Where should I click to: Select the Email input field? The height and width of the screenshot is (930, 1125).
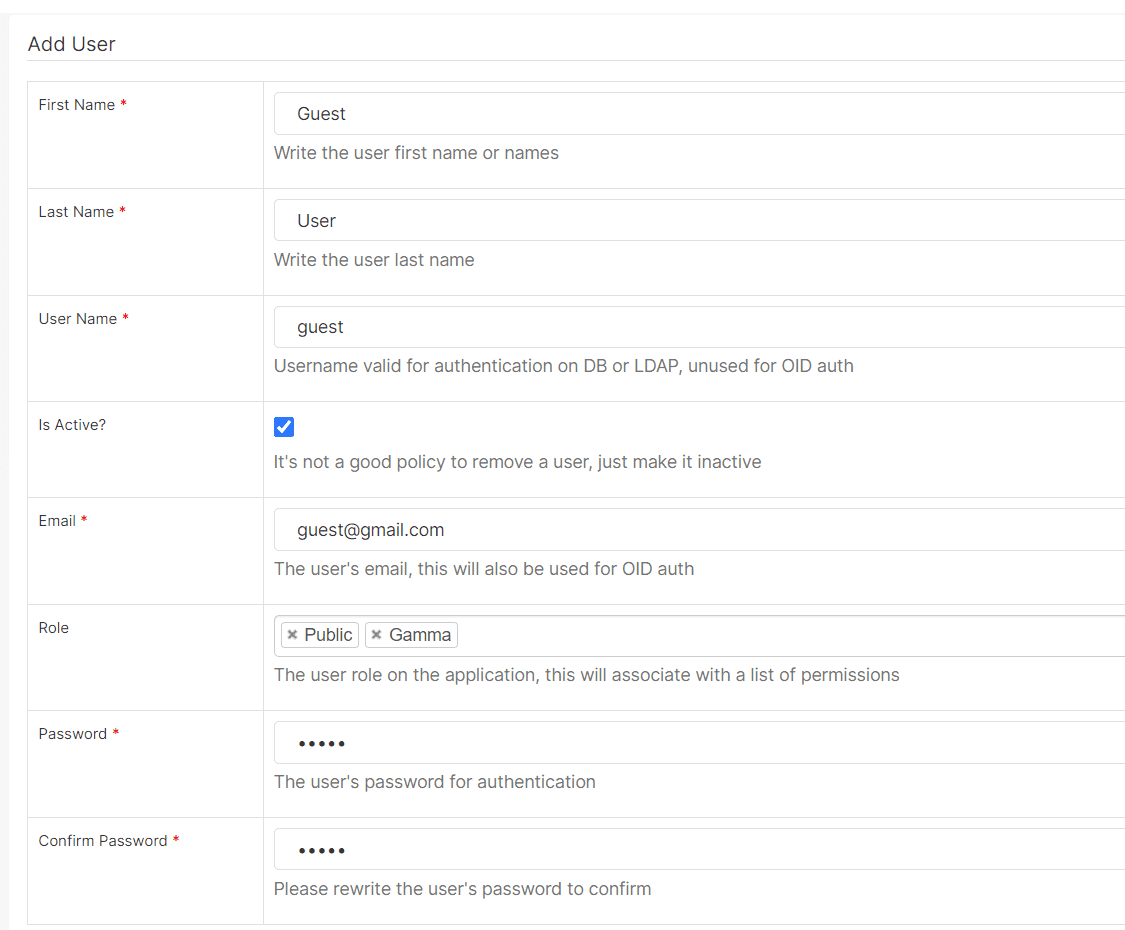click(x=600, y=529)
